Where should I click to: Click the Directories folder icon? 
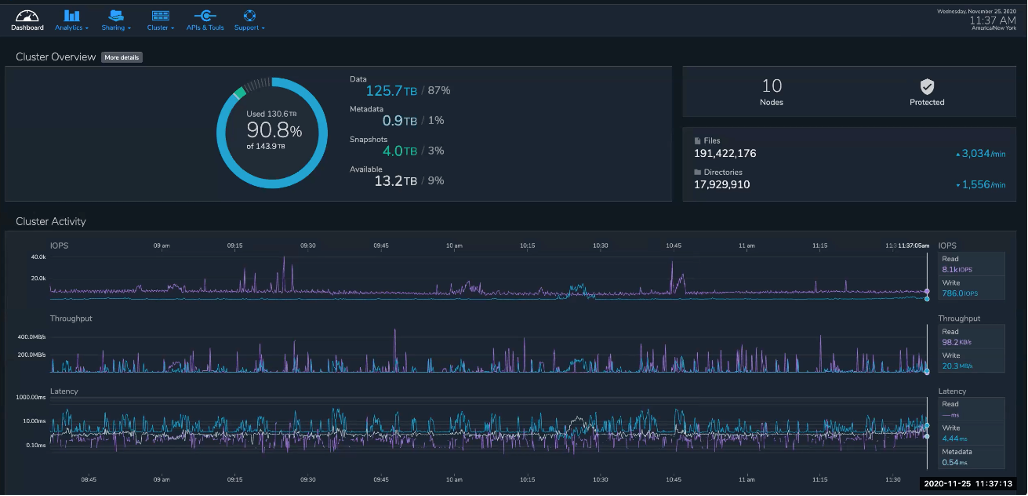tap(698, 173)
